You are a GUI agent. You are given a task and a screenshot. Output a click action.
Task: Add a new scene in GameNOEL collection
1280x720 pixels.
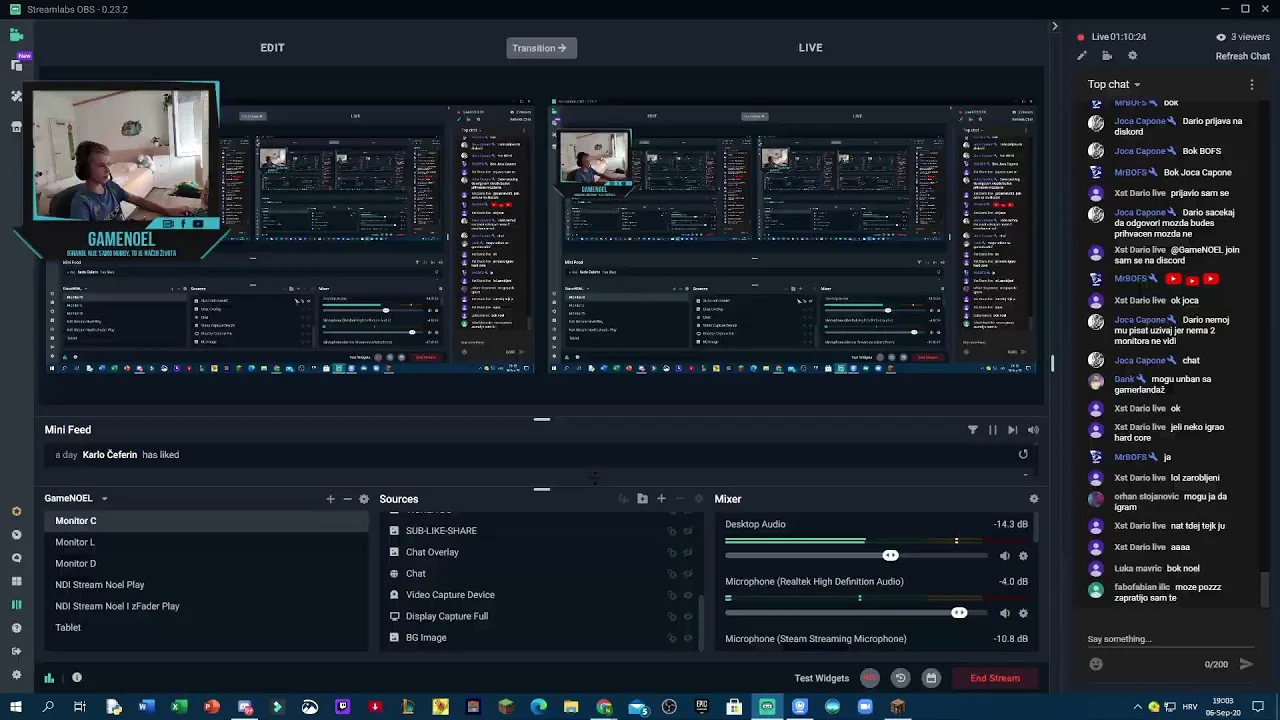click(x=330, y=499)
